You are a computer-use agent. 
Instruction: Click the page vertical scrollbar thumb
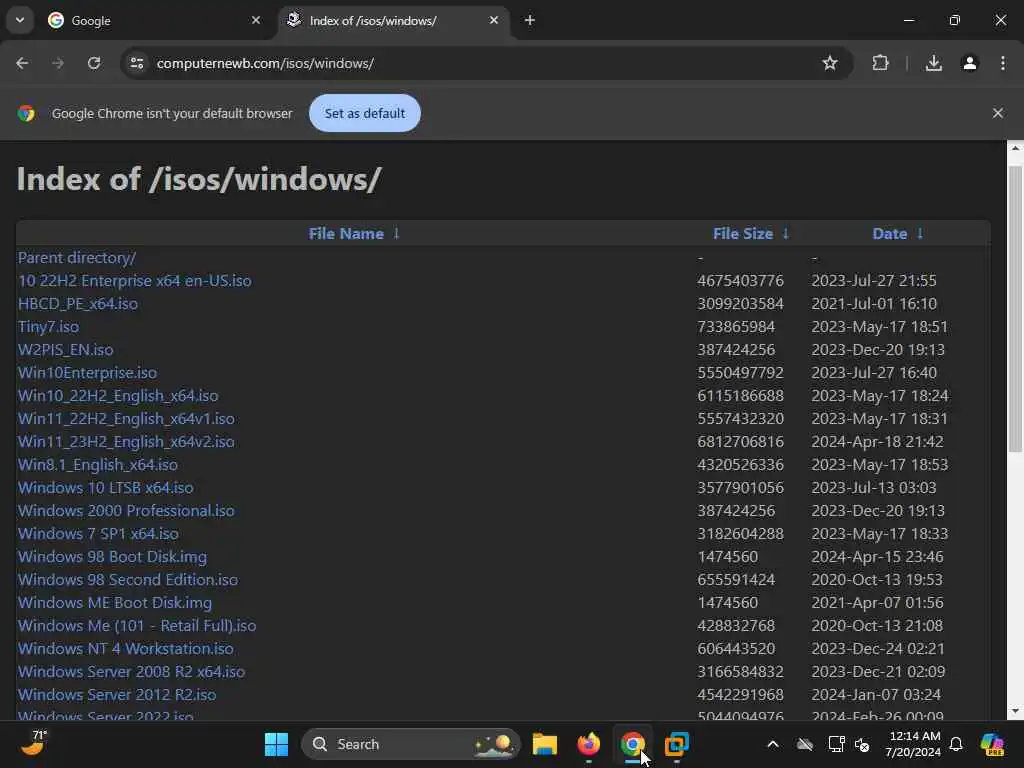pyautogui.click(x=1015, y=308)
